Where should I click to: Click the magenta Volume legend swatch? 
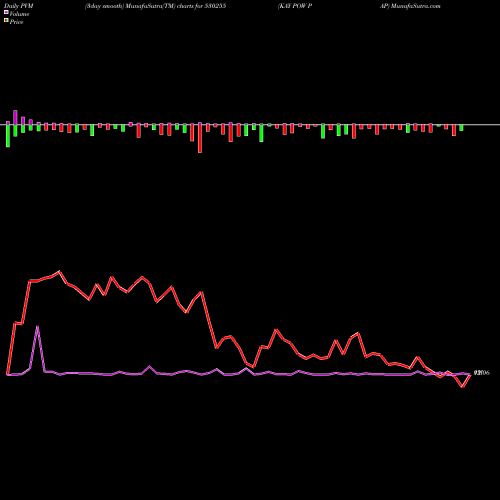pyautogui.click(x=6, y=13)
